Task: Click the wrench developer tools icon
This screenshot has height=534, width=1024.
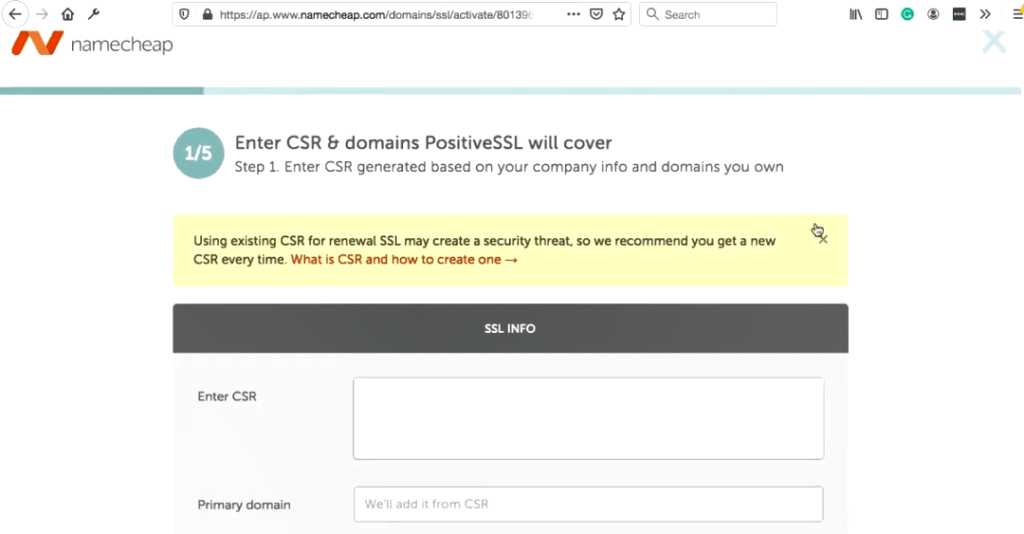Action: 93,14
